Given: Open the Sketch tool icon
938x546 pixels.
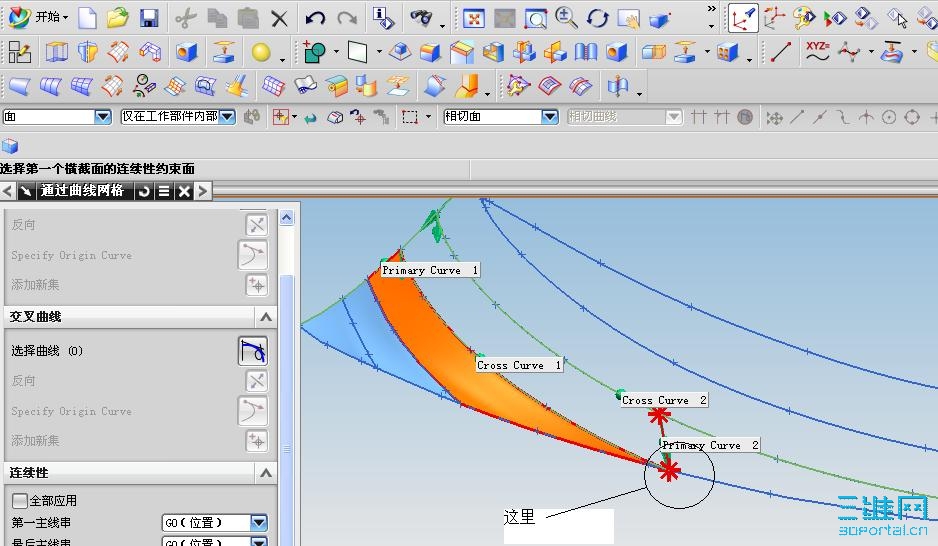Looking at the screenshot, I should pyautogui.click(x=19, y=53).
